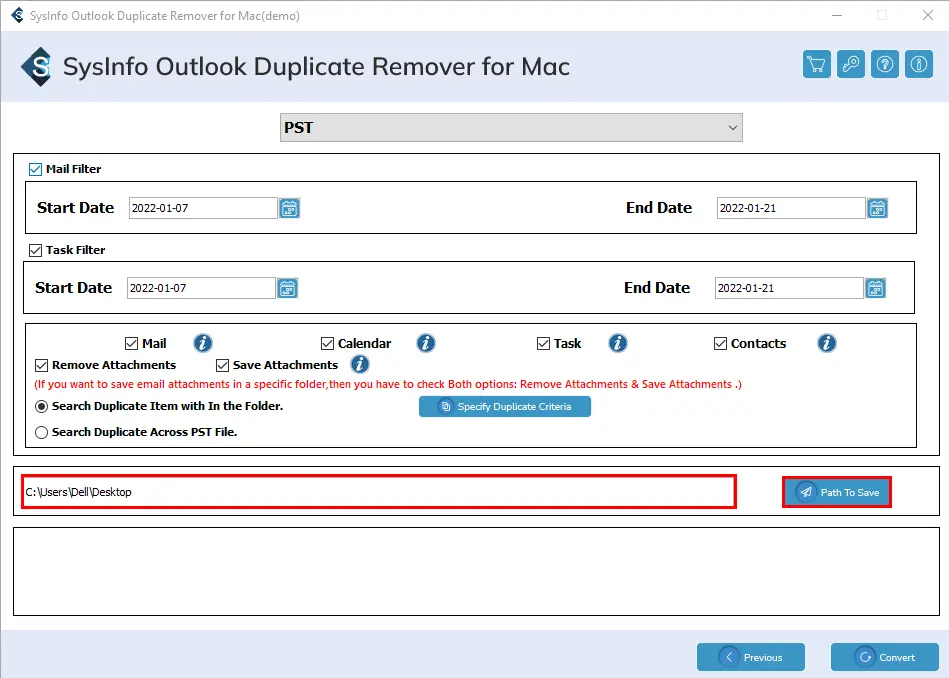This screenshot has height=678, width=949.
Task: Click the Path To Save button
Action: pyautogui.click(x=837, y=492)
